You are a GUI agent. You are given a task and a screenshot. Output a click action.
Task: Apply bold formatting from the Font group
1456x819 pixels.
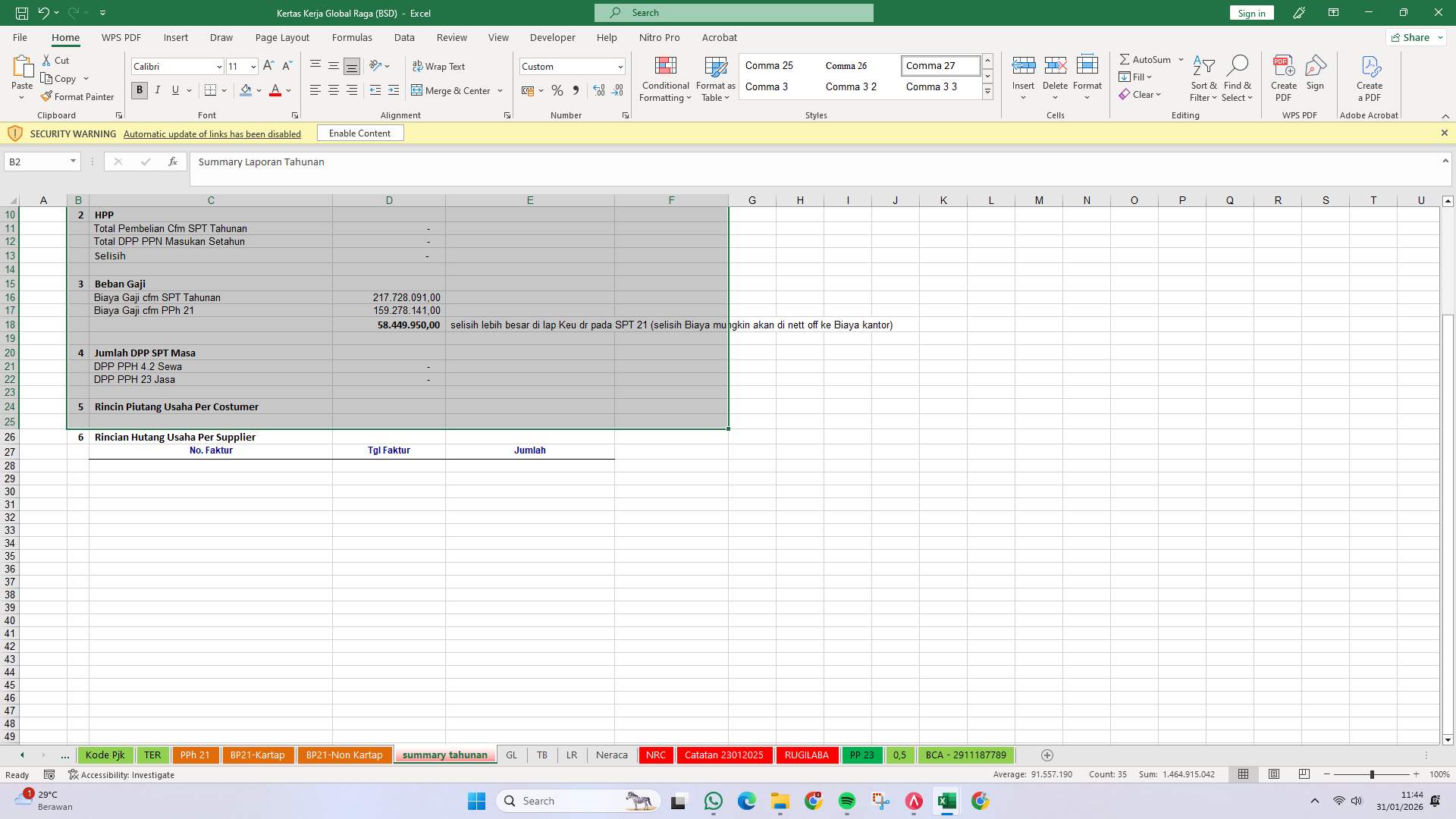coord(139,90)
